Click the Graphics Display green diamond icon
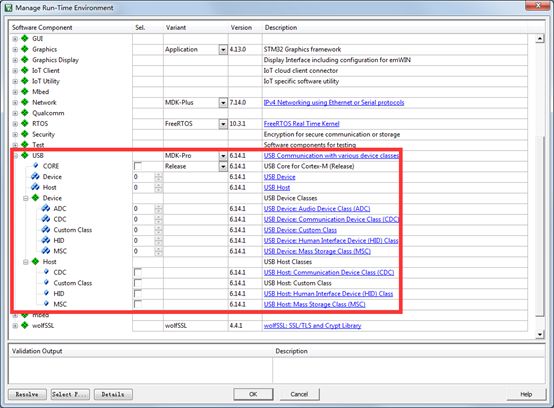554x408 pixels. [24, 59]
